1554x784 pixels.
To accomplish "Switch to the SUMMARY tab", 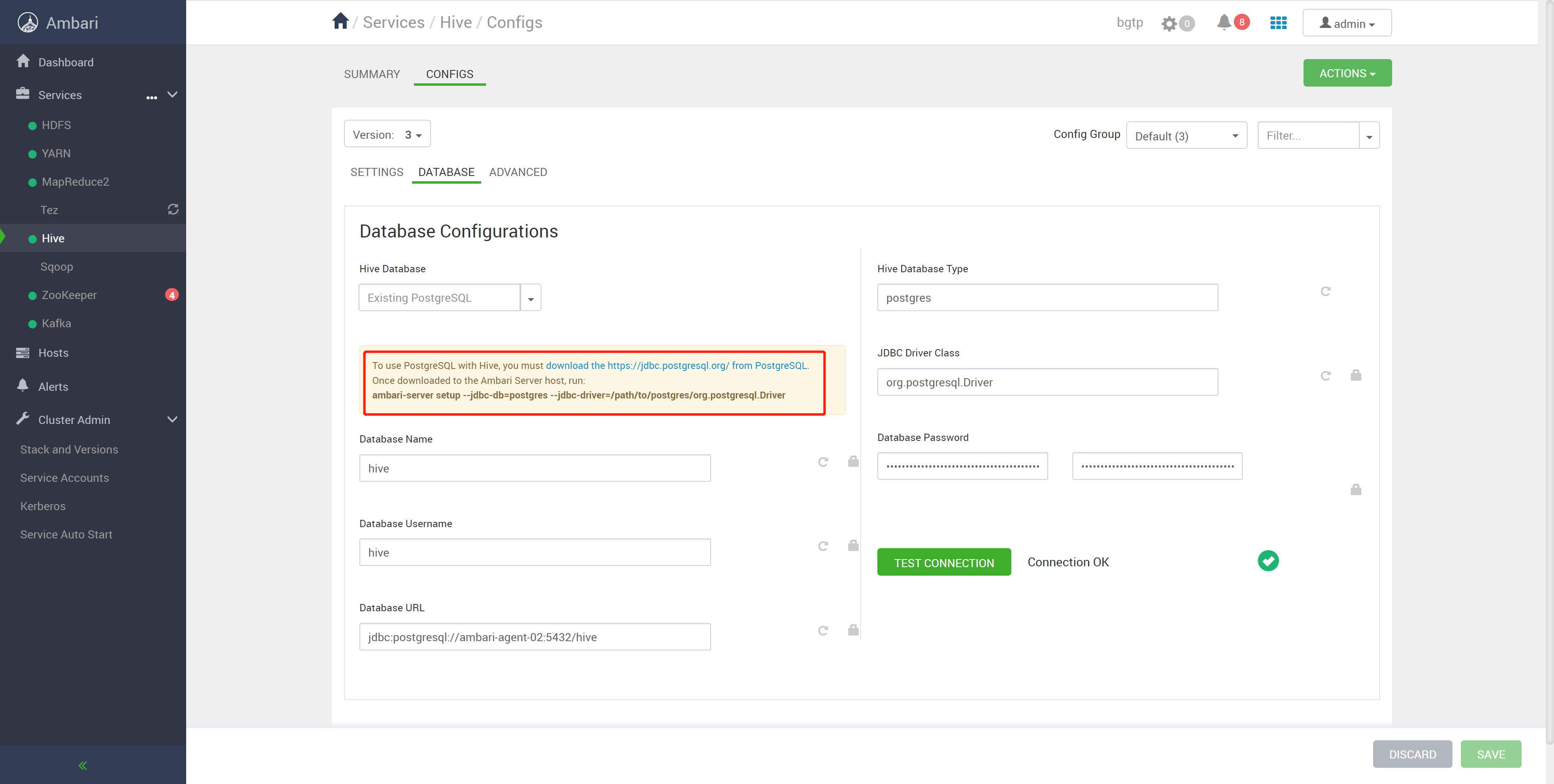I will [x=372, y=74].
